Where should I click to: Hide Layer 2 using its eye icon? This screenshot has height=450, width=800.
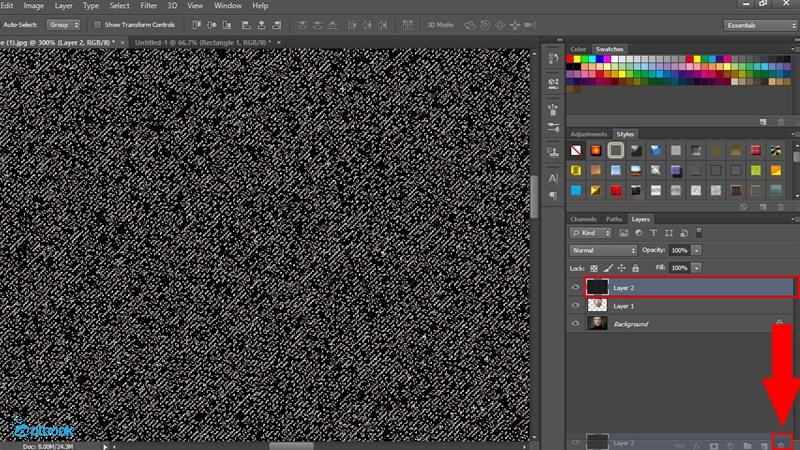576,287
